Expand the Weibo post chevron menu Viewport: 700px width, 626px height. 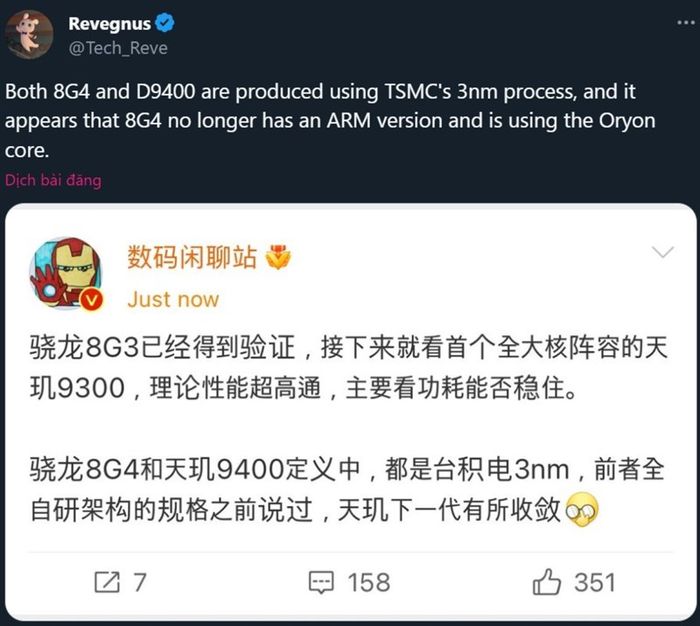pos(662,252)
